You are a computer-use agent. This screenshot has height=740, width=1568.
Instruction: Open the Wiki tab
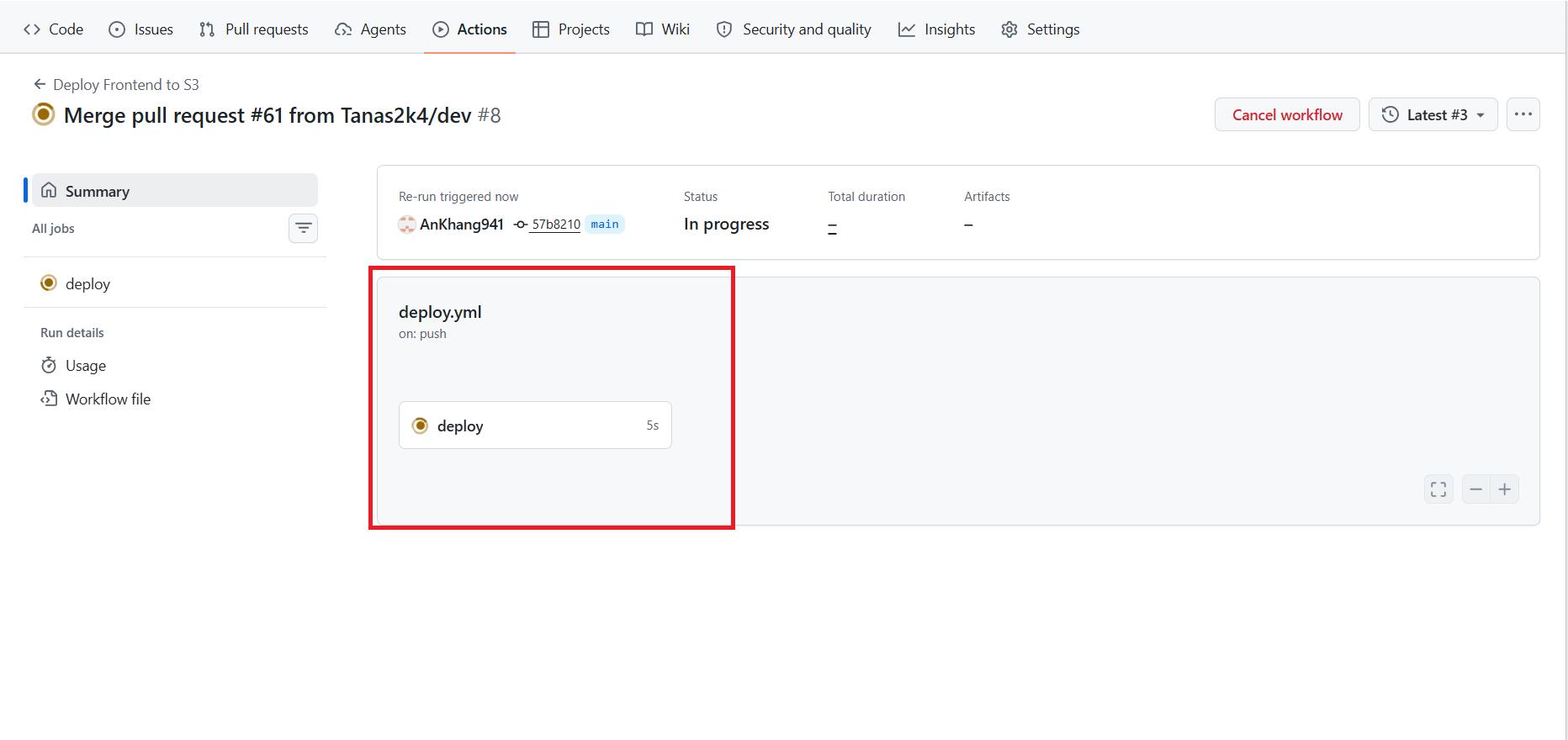pyautogui.click(x=663, y=29)
